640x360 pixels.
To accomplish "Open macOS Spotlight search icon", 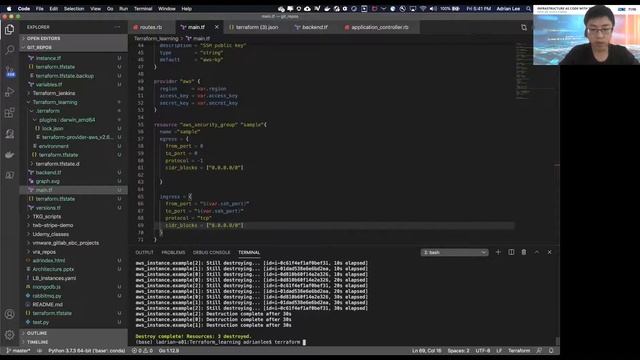I will tap(528, 9).
